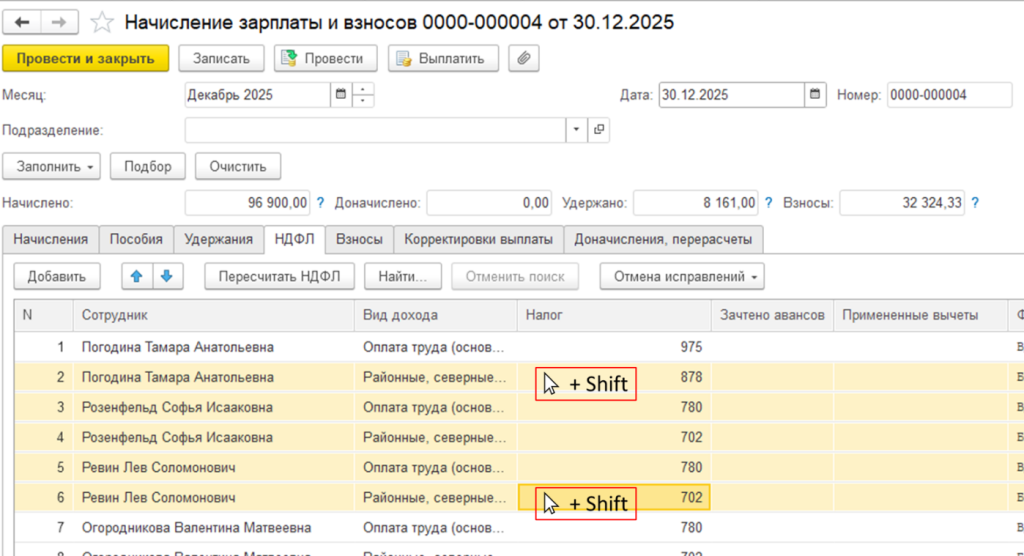Viewport: 1024px width, 556px height.
Task: Move row up with blue arrow
Action: (136, 276)
